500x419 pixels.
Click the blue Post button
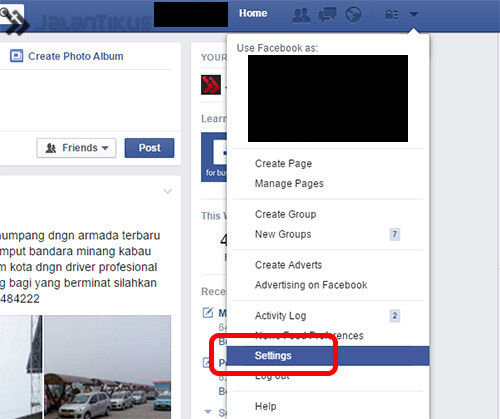click(149, 148)
